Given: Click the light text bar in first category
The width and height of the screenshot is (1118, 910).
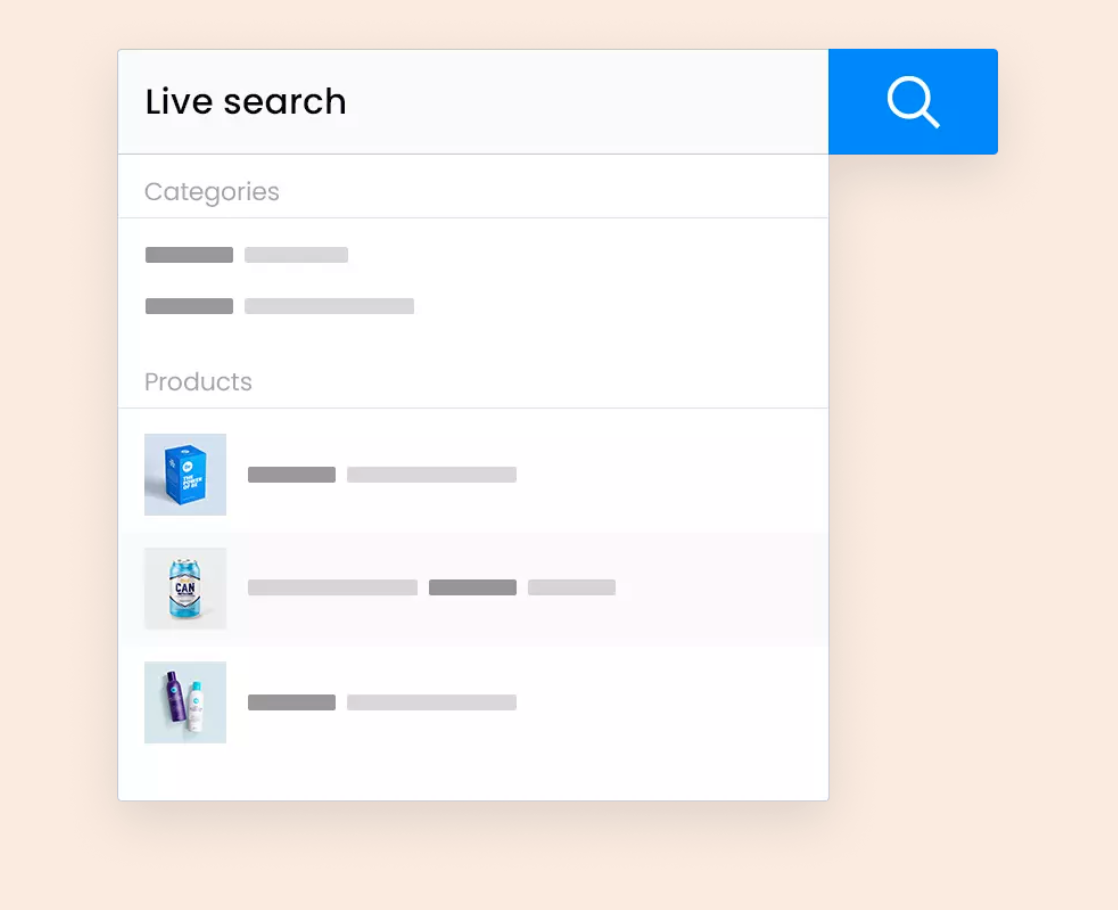Looking at the screenshot, I should pyautogui.click(x=296, y=255).
